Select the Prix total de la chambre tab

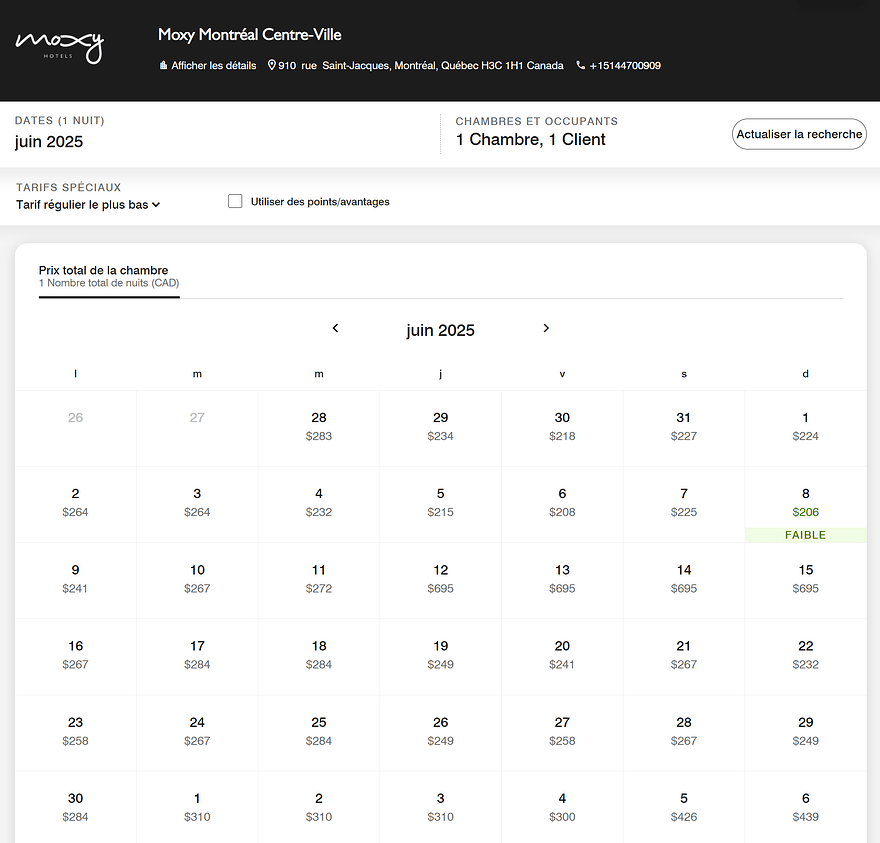tap(109, 276)
